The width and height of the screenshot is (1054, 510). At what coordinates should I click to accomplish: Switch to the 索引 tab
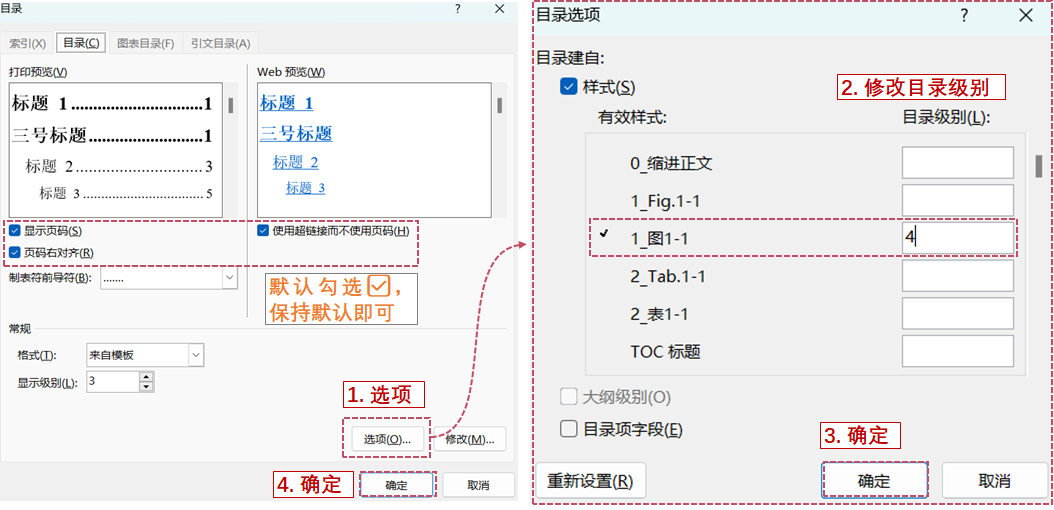point(28,43)
